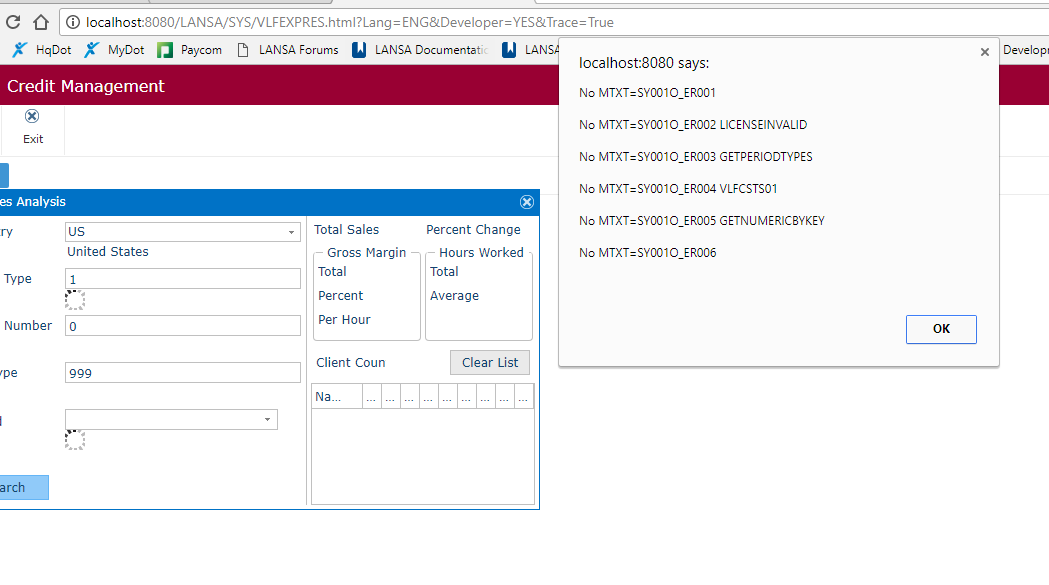
Task: Click the Average label under Hours Worked
Action: click(454, 295)
